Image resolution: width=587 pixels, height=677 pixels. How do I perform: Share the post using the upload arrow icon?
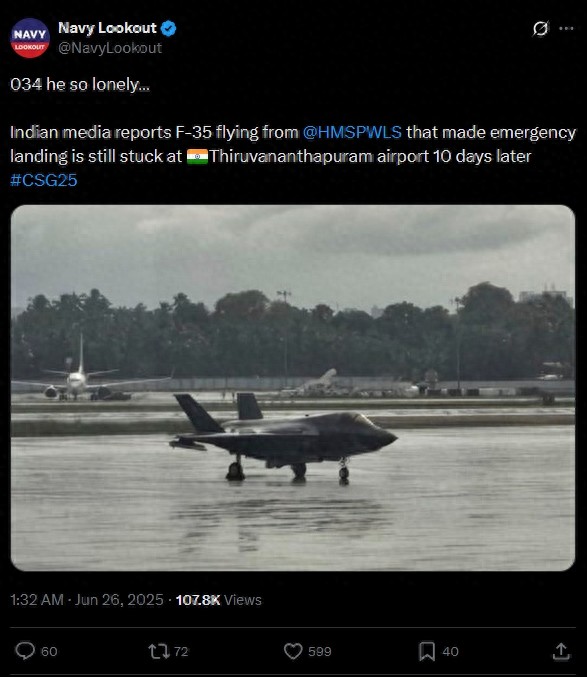[561, 651]
